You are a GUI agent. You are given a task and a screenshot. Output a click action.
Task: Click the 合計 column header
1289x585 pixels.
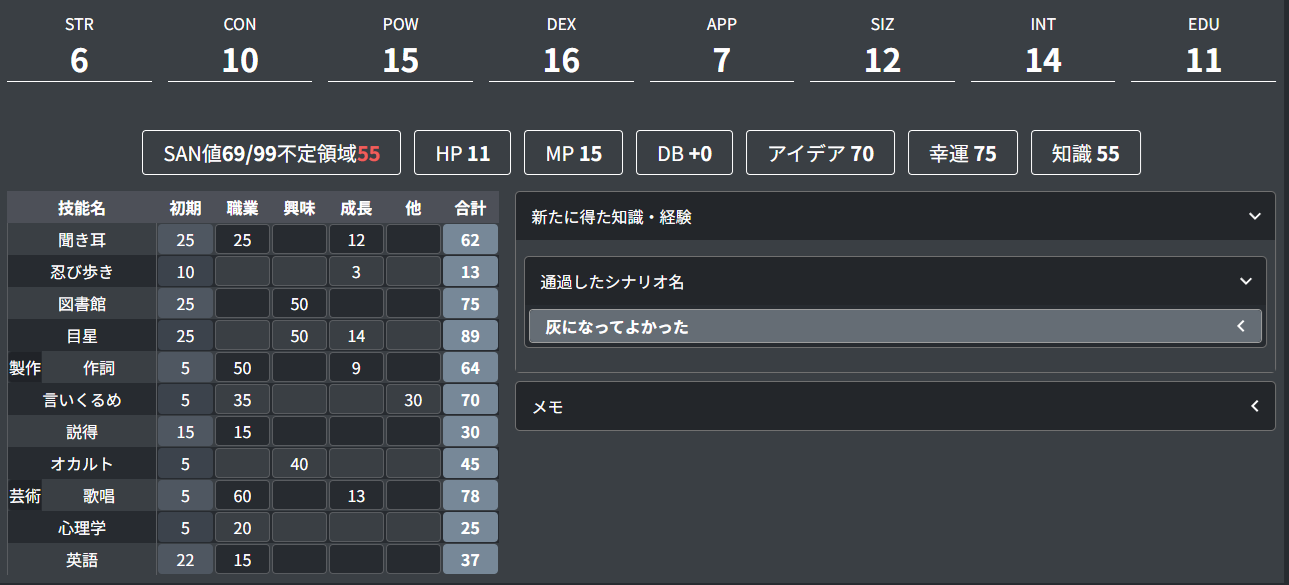click(x=470, y=208)
